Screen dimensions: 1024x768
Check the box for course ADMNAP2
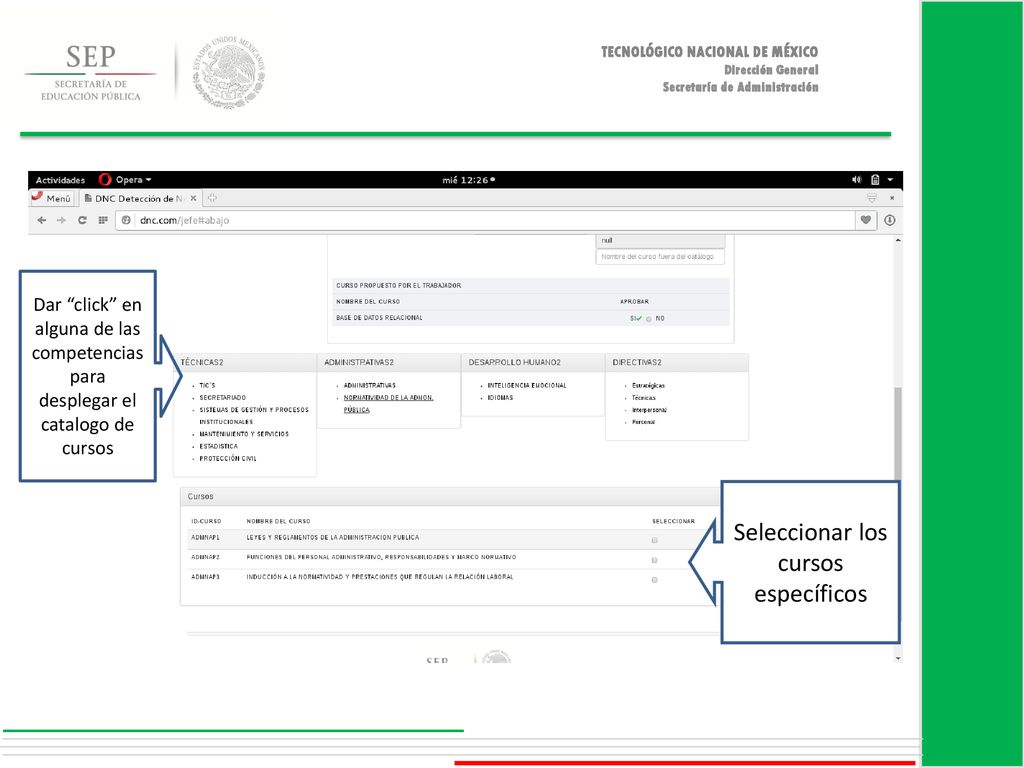pyautogui.click(x=654, y=560)
